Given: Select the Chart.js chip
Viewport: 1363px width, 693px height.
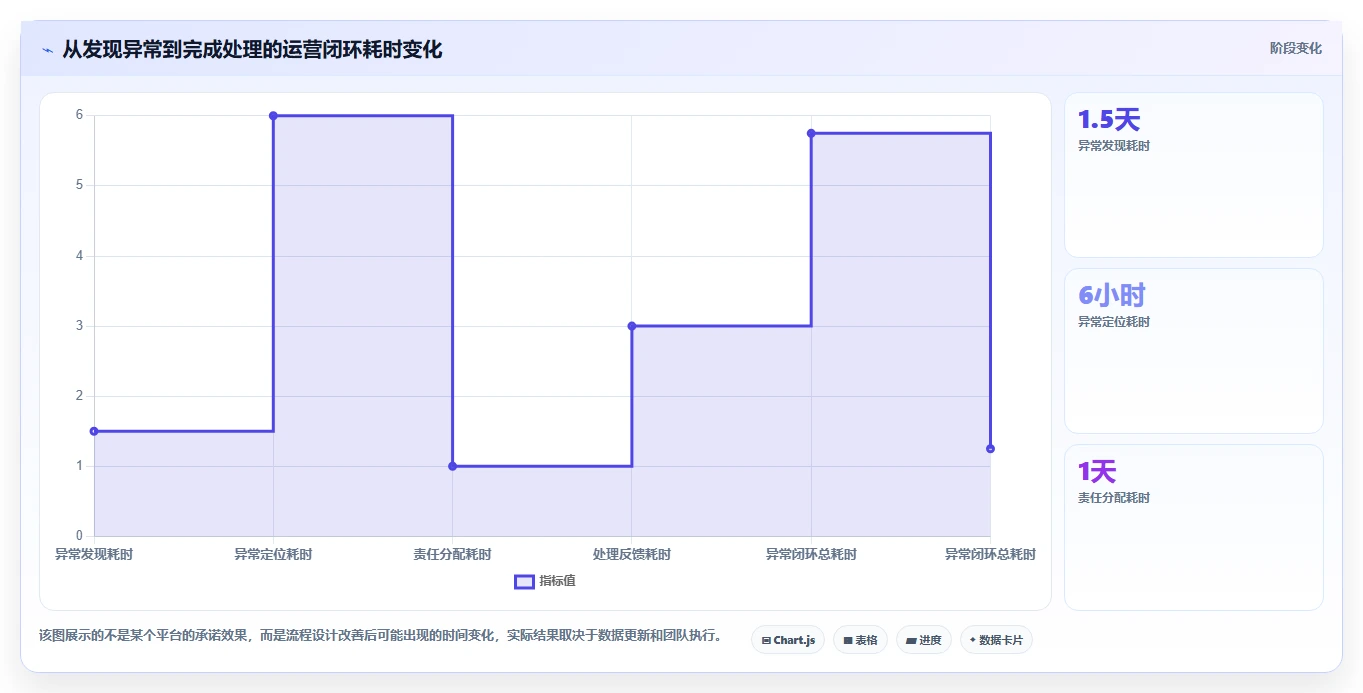Looking at the screenshot, I should click(x=788, y=640).
